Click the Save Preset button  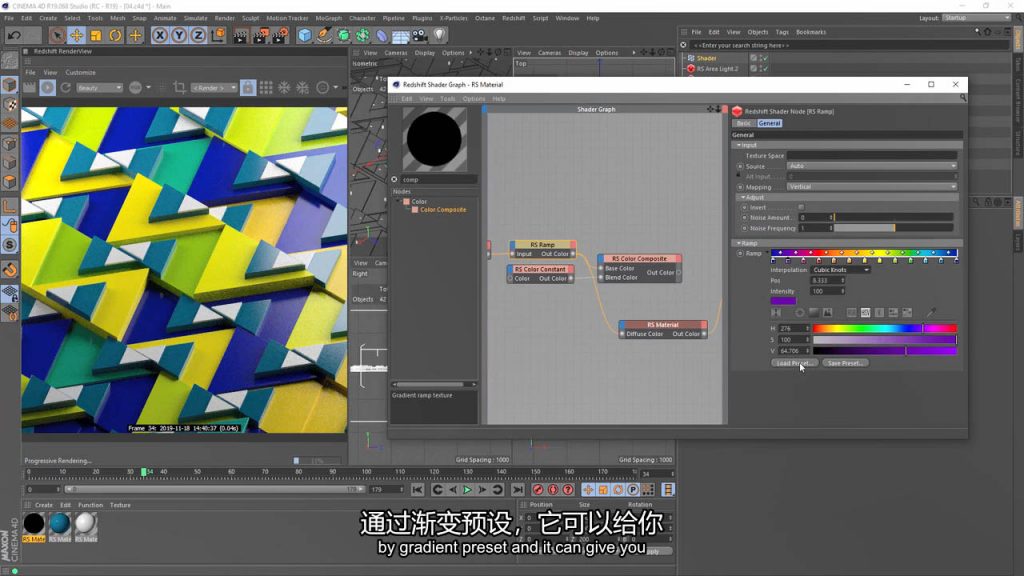[845, 363]
